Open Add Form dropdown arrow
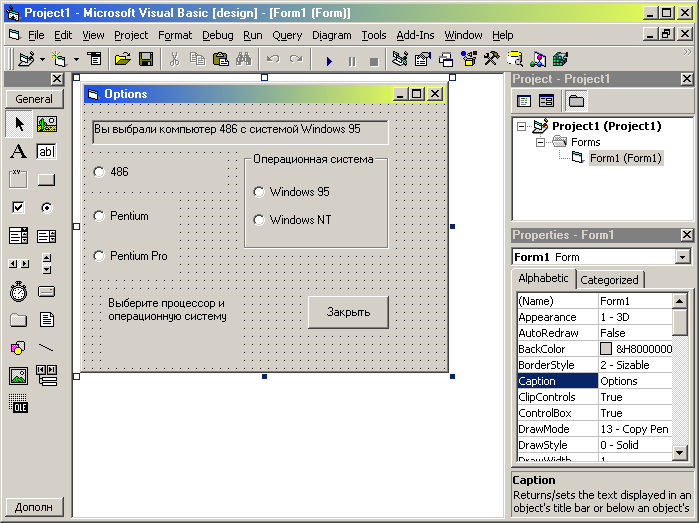The width and height of the screenshot is (699, 523). point(76,59)
